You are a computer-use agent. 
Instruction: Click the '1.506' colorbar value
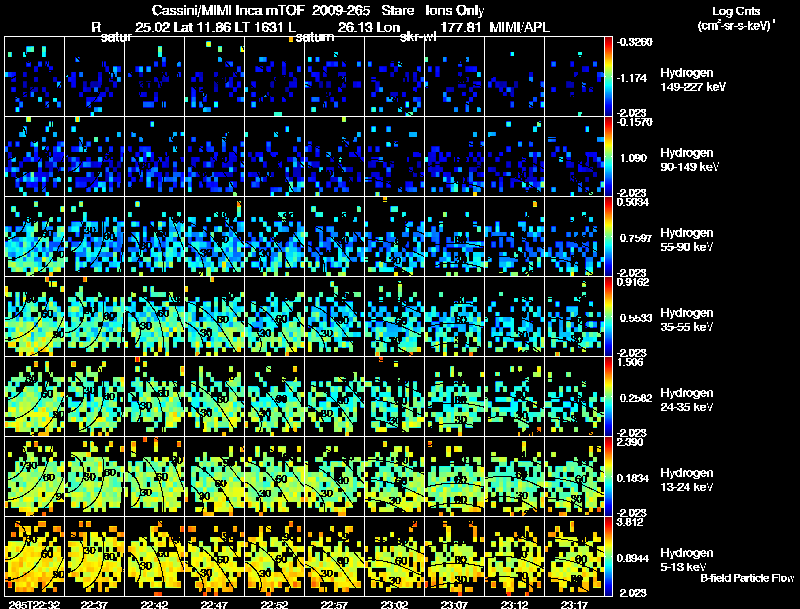[630, 362]
